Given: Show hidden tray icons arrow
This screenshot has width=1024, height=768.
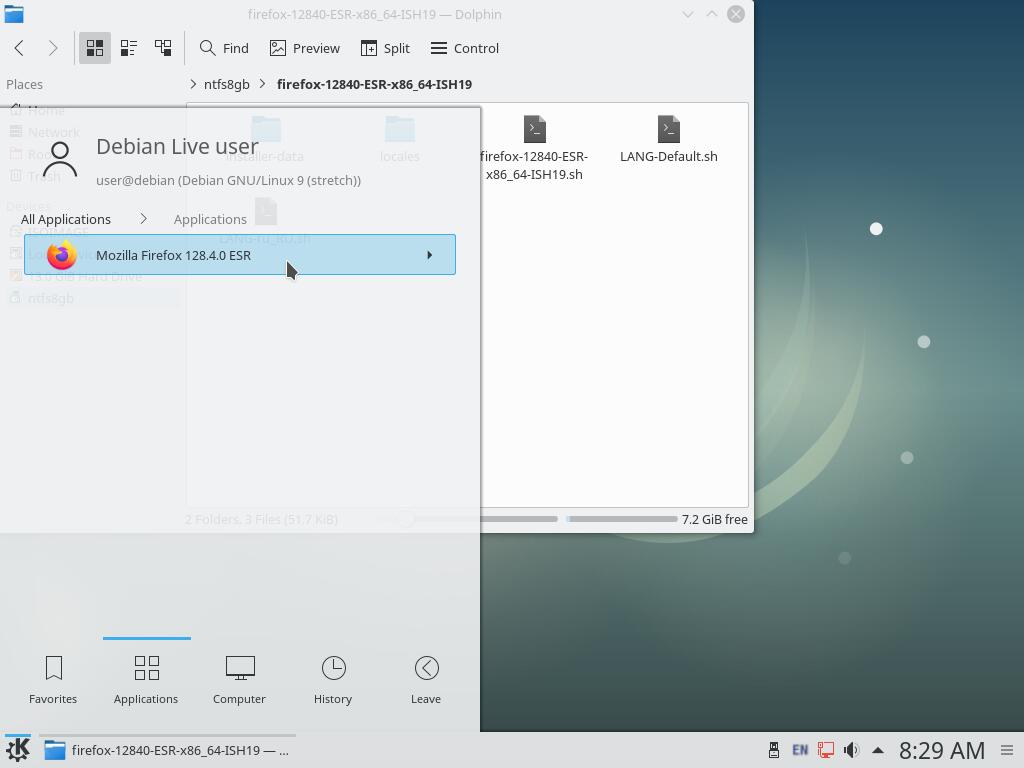Looking at the screenshot, I should click(878, 750).
